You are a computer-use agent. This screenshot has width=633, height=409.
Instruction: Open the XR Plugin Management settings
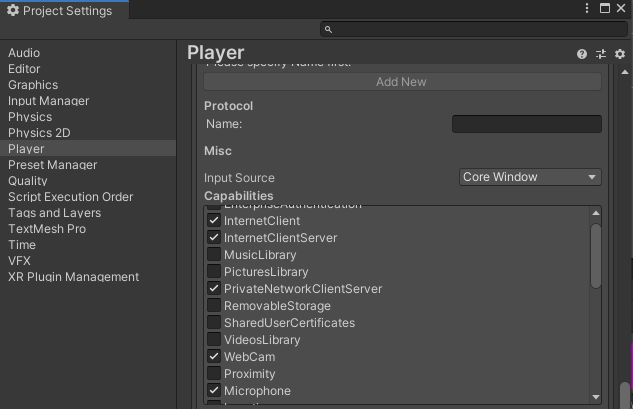tap(88, 277)
